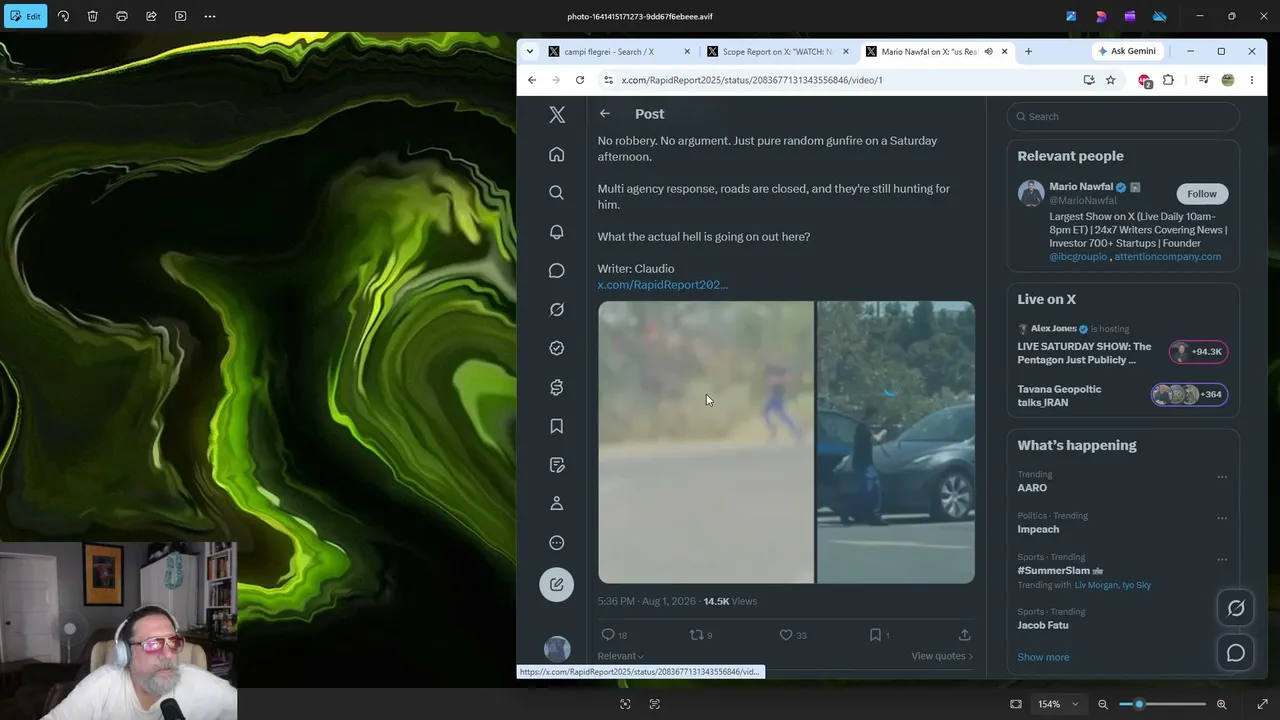Viewport: 1280px width, 720px height.
Task: Open Grok from the X sidebar
Action: pos(557,310)
